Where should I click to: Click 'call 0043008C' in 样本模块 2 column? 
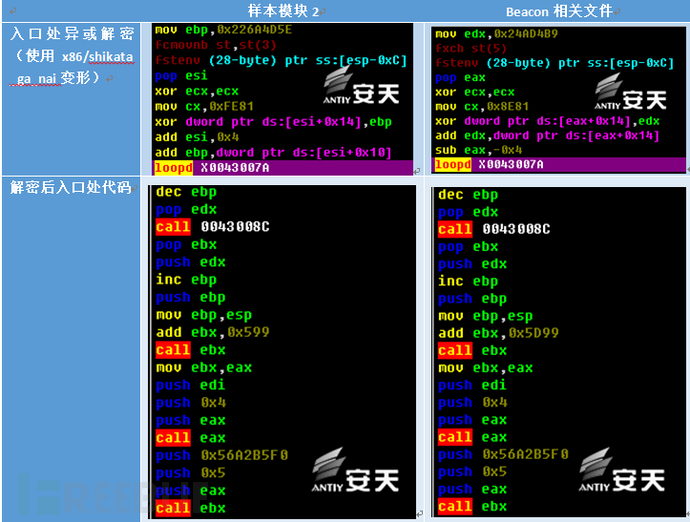[213, 227]
